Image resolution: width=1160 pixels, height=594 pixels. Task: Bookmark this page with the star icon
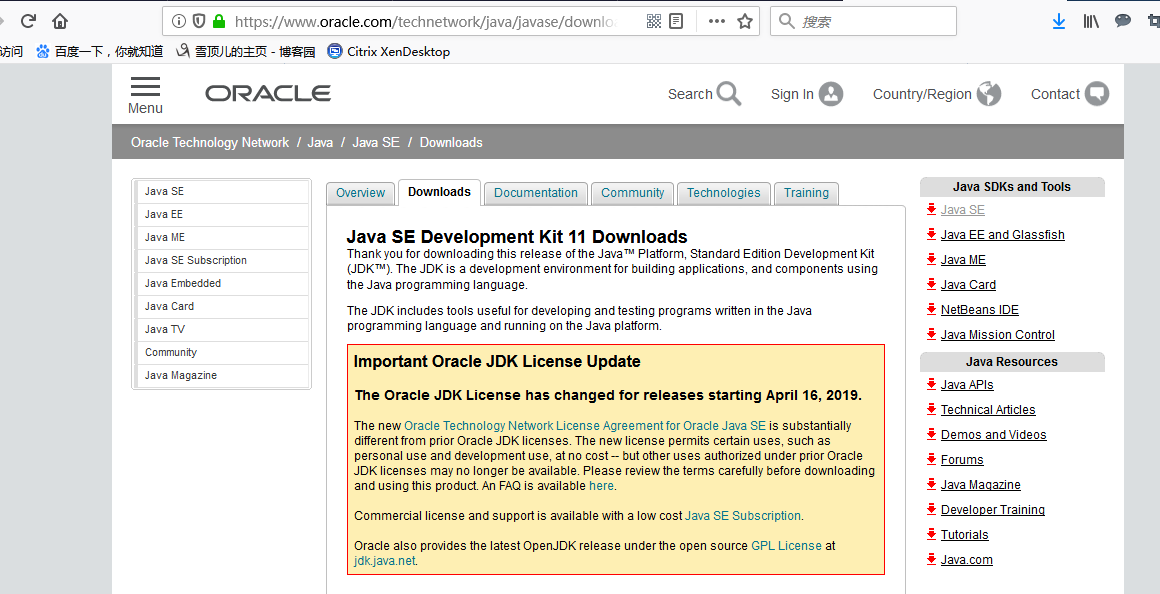[745, 21]
